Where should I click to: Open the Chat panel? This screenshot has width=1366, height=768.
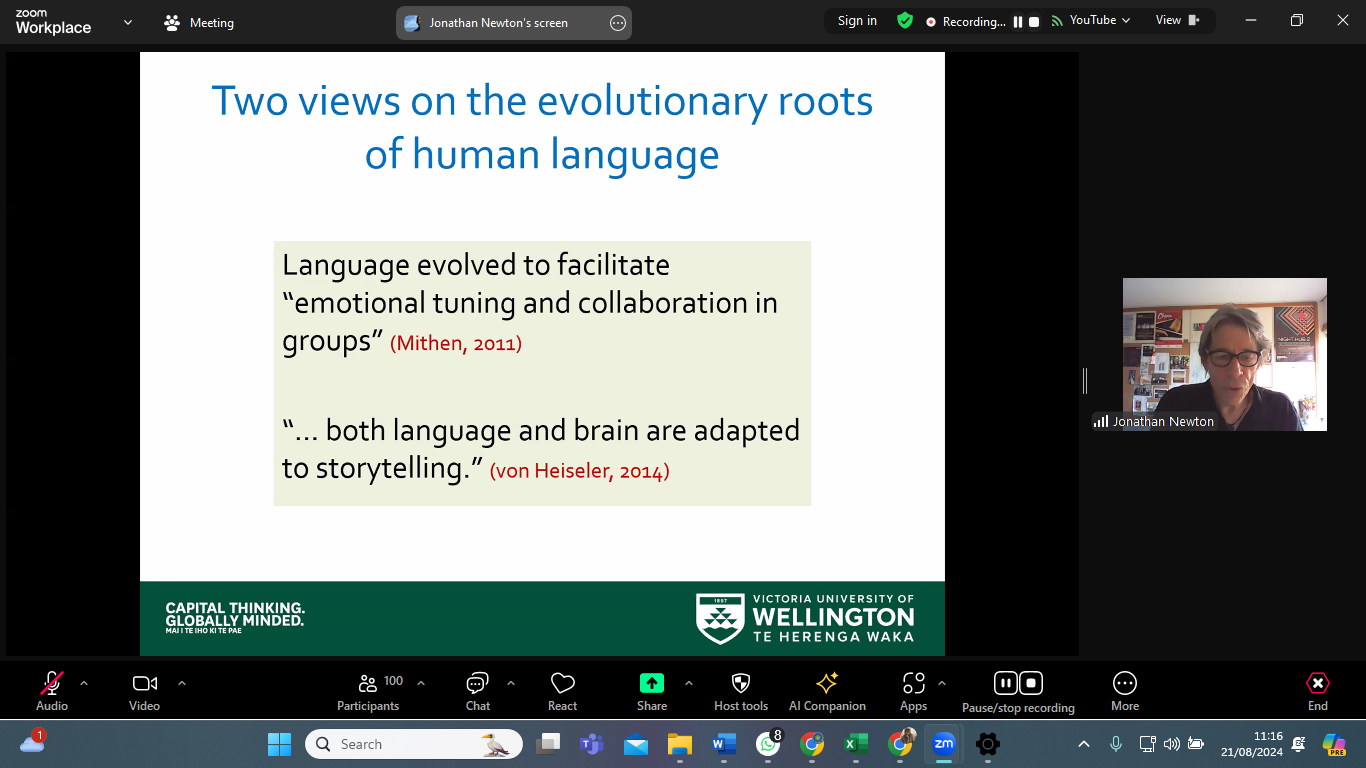click(477, 690)
